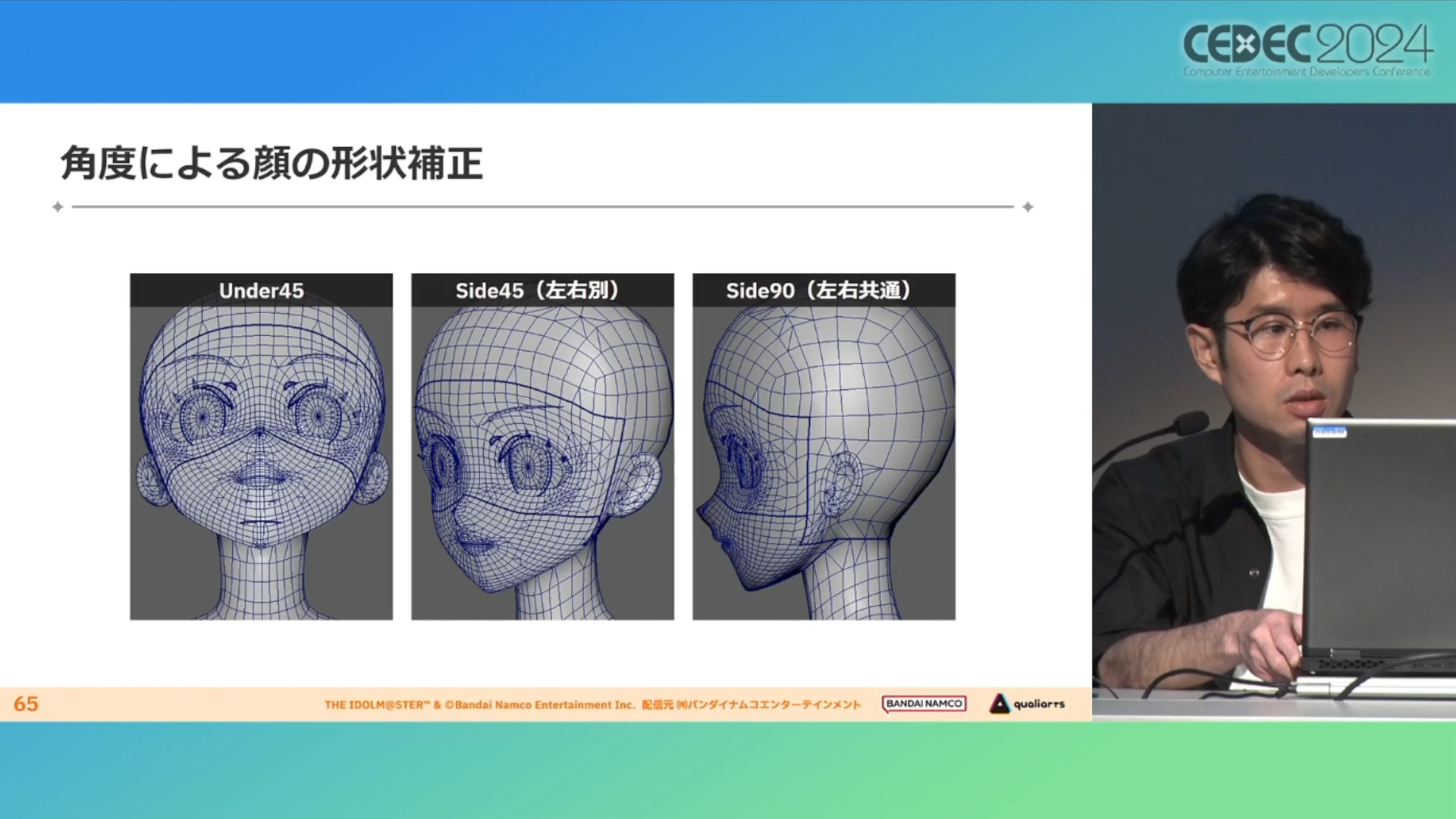Click the qualiarts logo
This screenshot has width=1456, height=819.
coord(1027,704)
